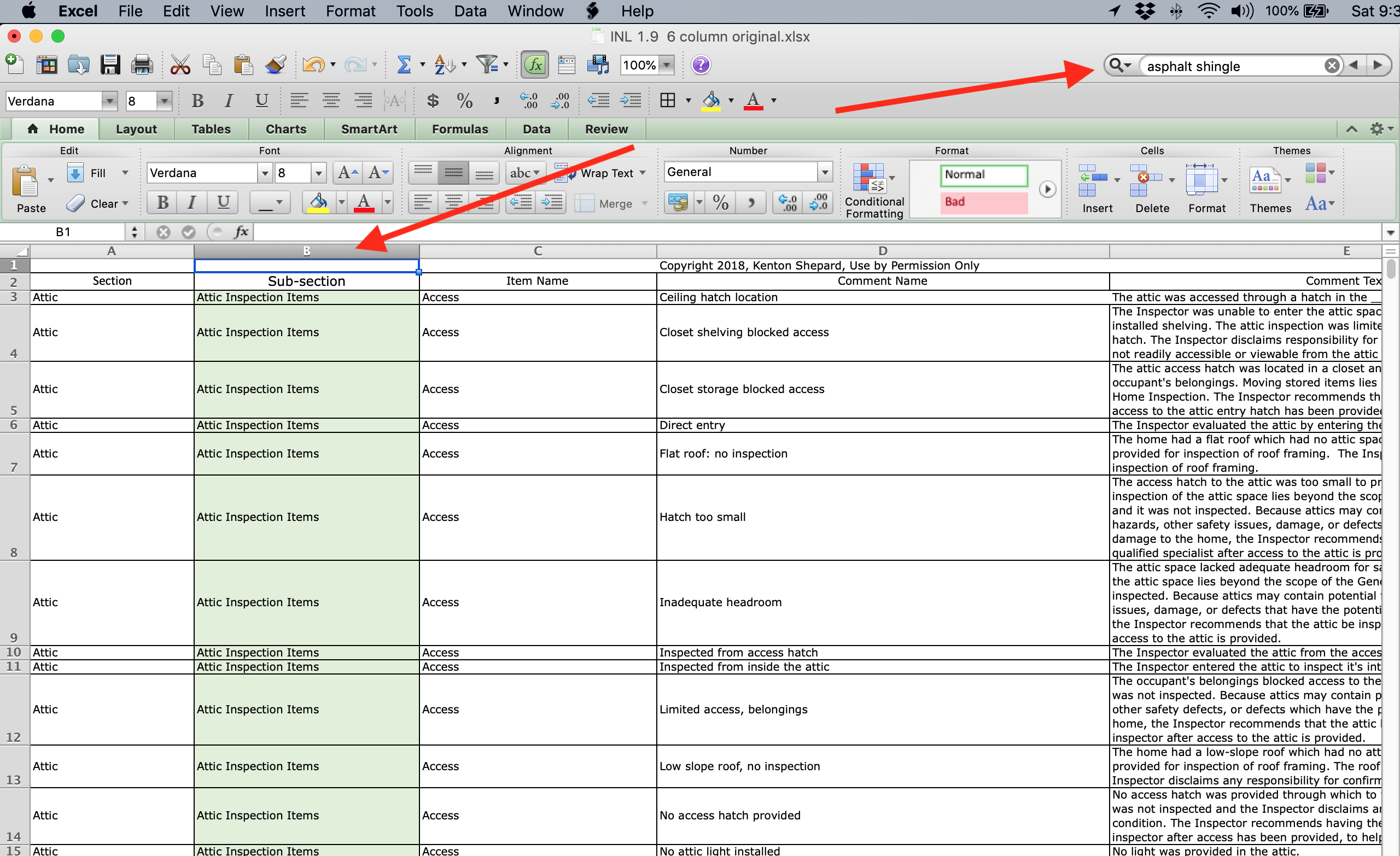Click the Paste button in ribbon
The image size is (1400, 856).
(31, 189)
